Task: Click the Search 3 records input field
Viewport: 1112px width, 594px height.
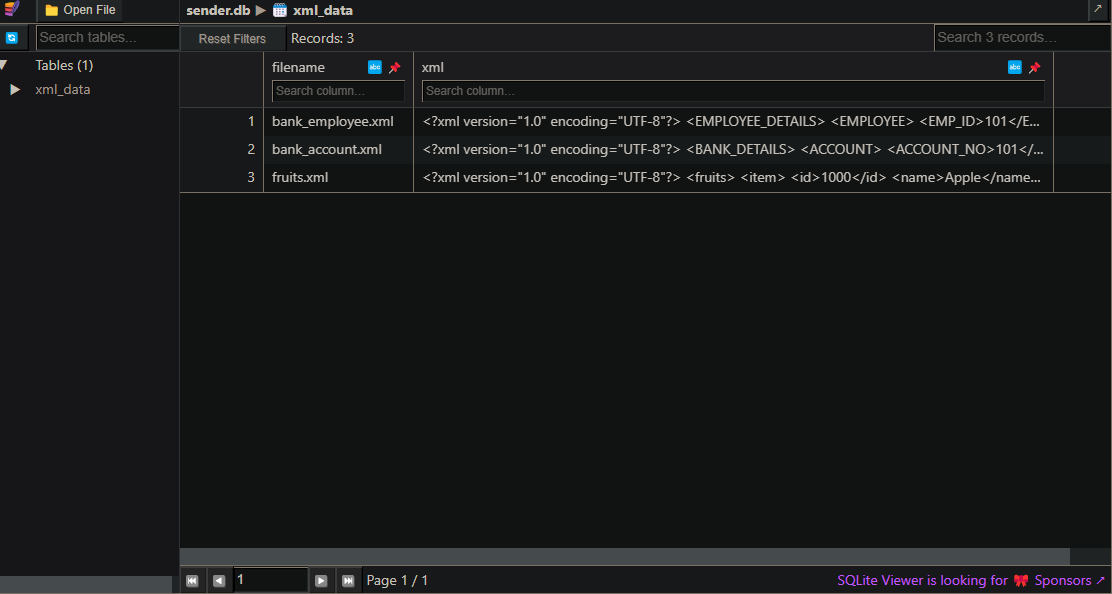Action: 1021,37
